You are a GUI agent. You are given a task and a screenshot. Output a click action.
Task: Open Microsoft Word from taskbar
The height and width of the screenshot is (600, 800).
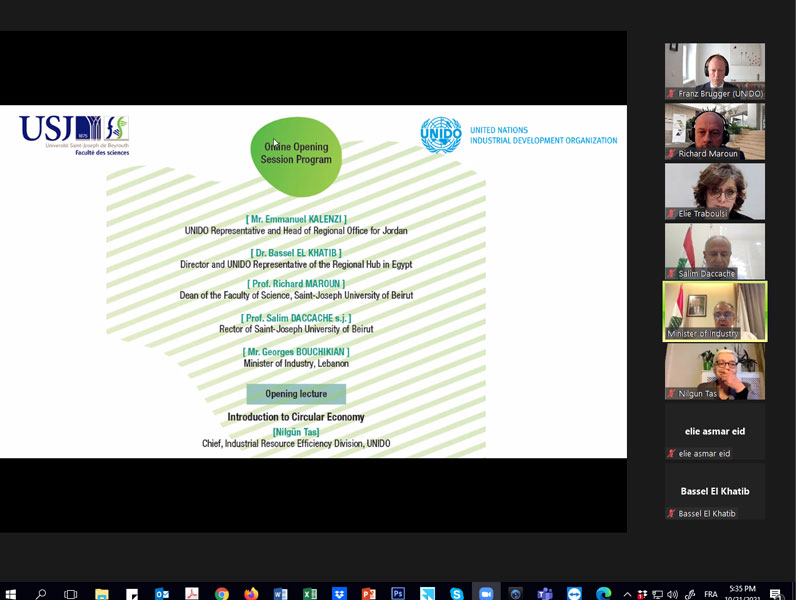[280, 593]
